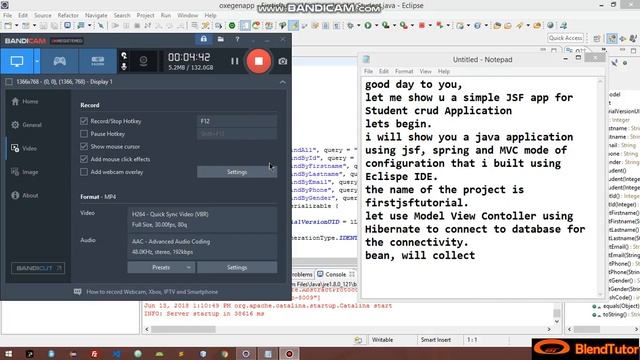Open Eclipse Navigate menu
This screenshot has width=640, height=360.
click(96, 15)
